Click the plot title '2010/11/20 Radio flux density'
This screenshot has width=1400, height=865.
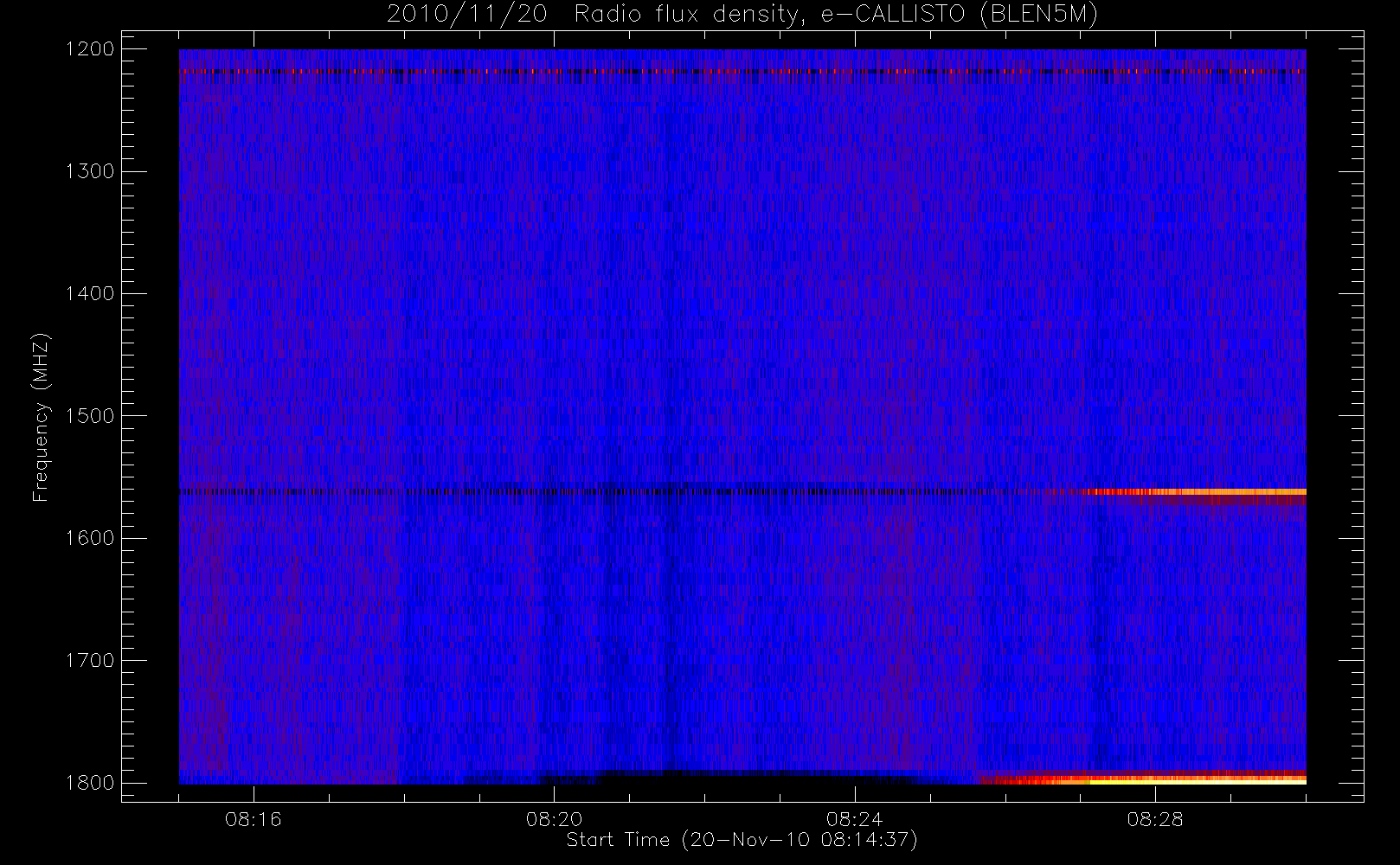(742, 14)
